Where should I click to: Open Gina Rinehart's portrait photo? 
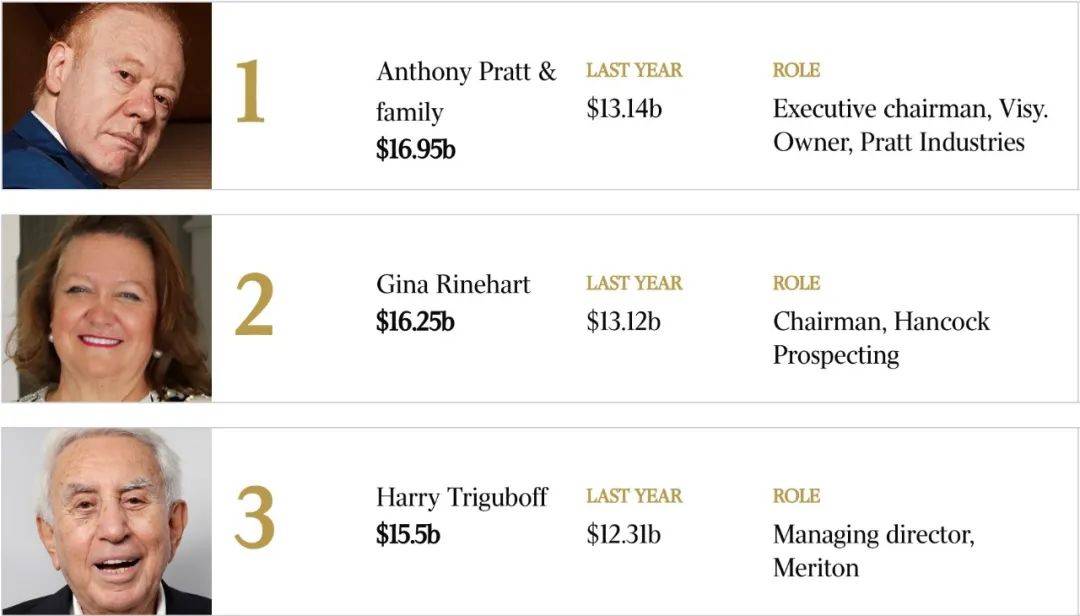pyautogui.click(x=107, y=309)
